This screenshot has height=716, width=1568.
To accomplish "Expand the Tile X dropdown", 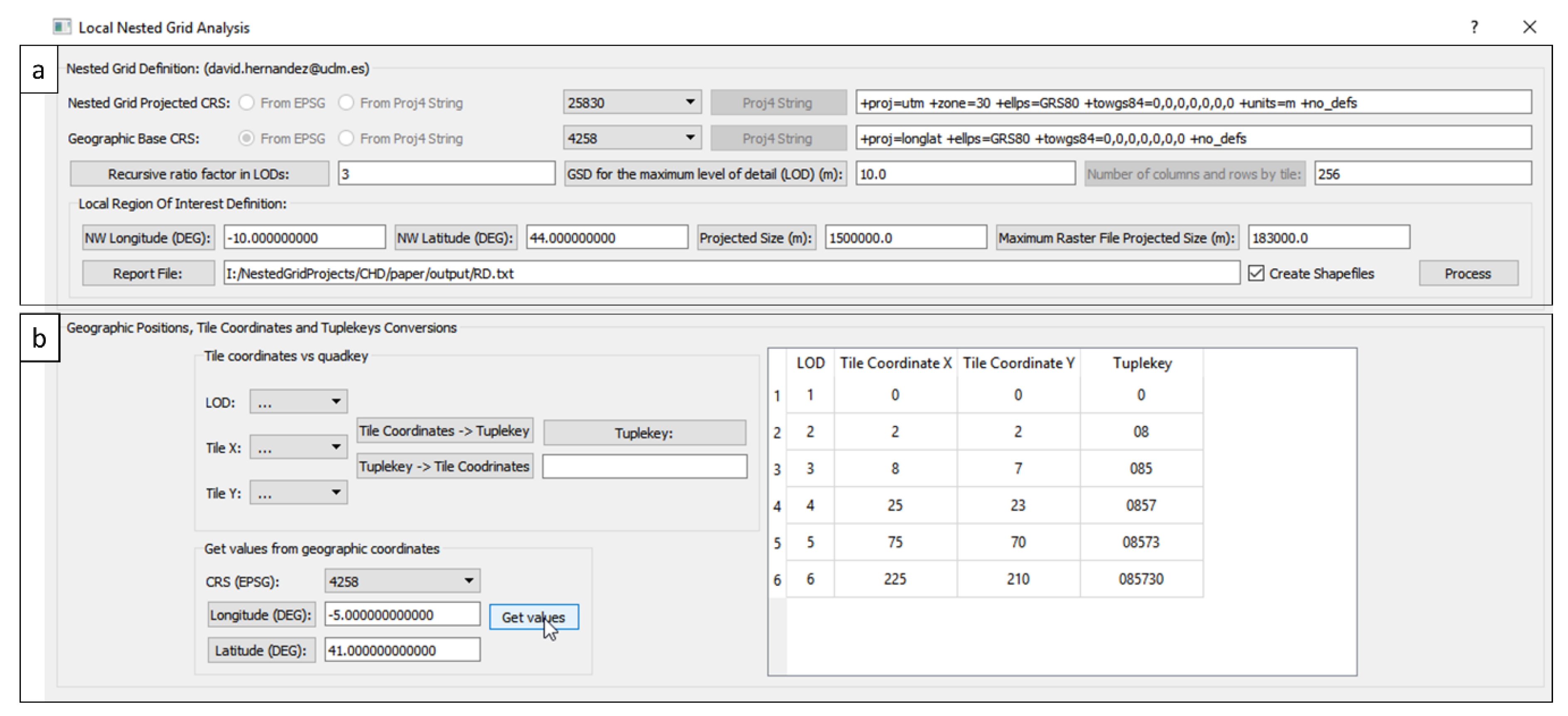I will click(x=298, y=447).
